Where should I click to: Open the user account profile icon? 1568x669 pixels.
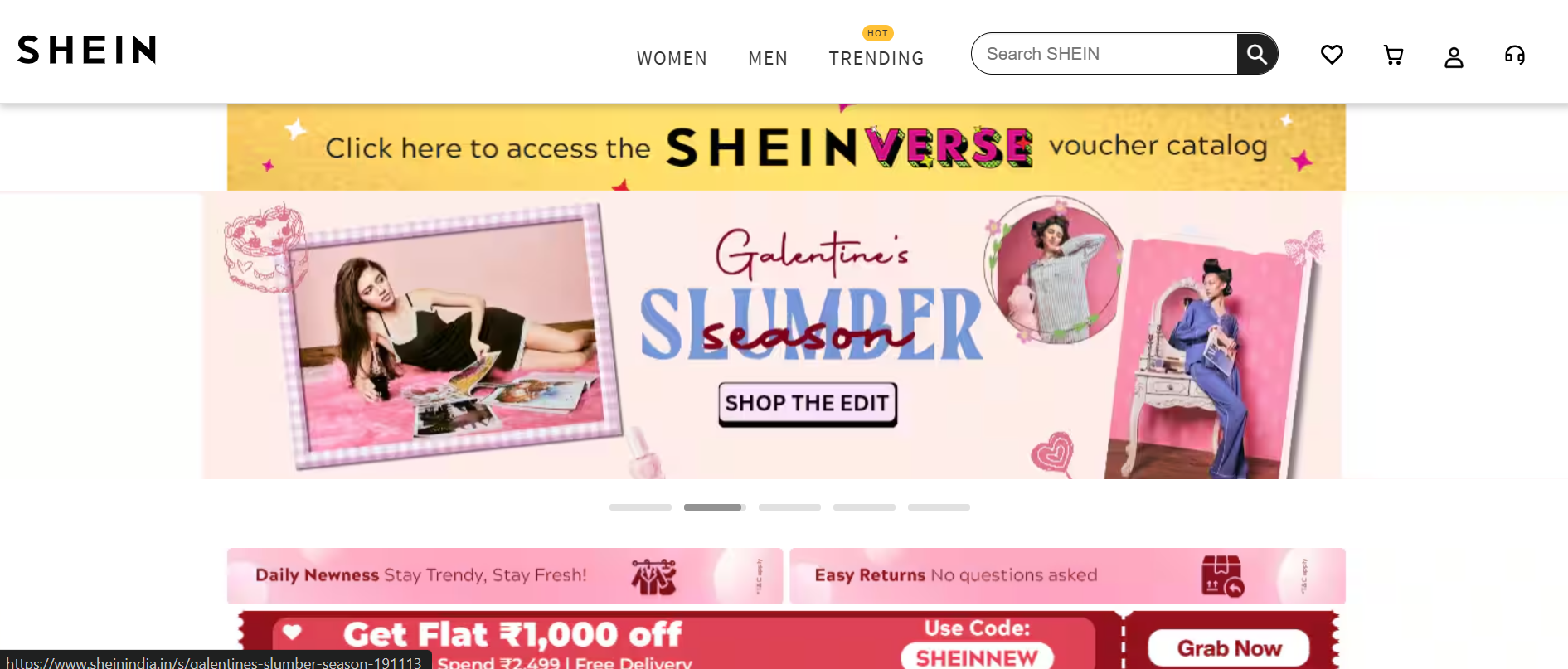coord(1454,56)
